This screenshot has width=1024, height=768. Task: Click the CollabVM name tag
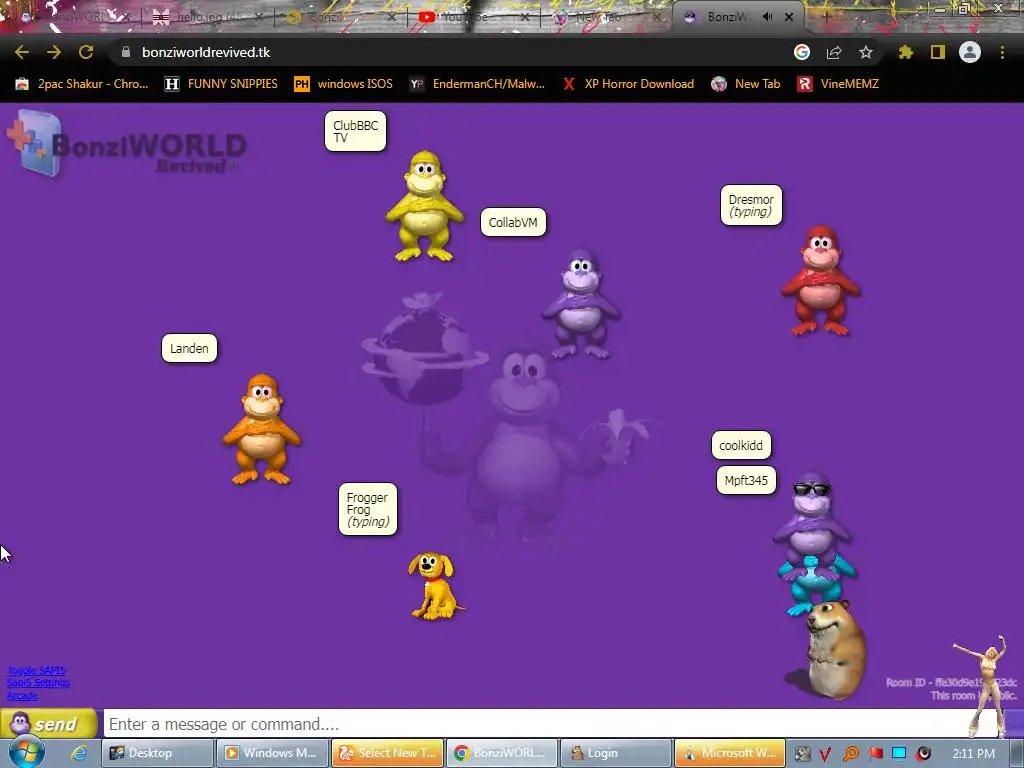pyautogui.click(x=513, y=223)
